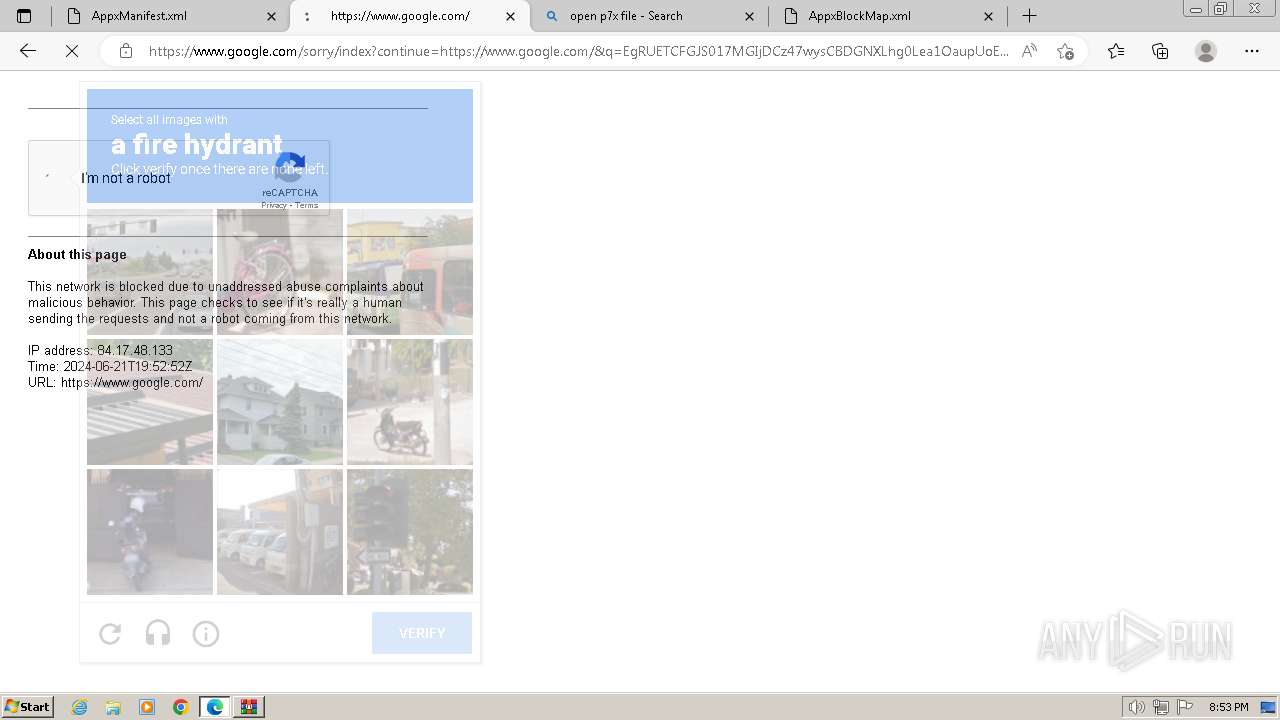Open the network tray icon
Screen dimensions: 1280x720
point(1161,707)
